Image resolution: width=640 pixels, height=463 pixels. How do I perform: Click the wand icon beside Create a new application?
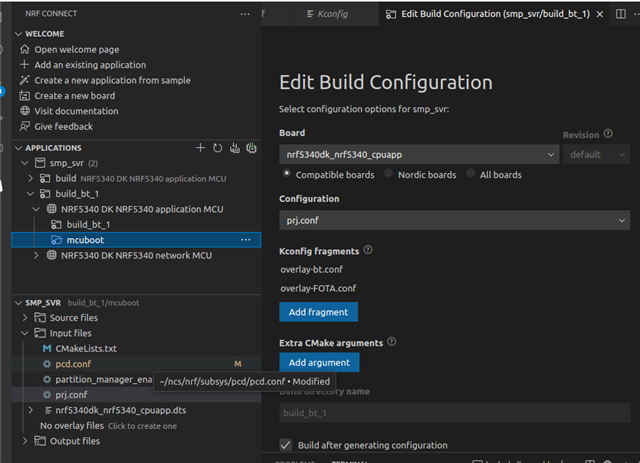click(24, 80)
